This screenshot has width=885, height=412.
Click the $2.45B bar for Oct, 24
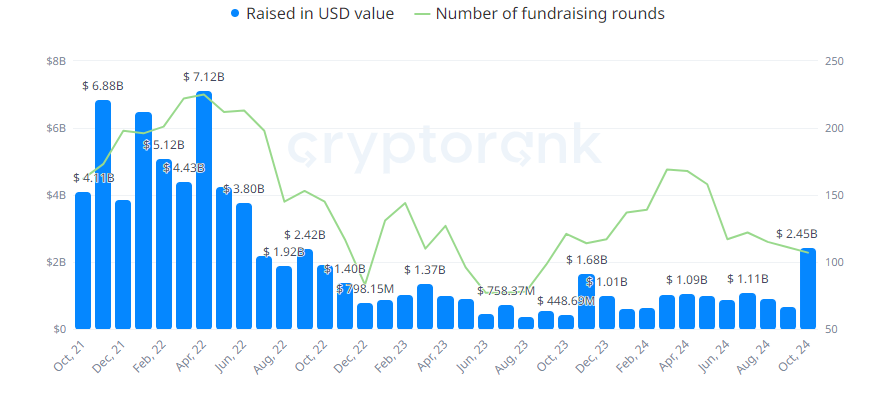point(808,288)
